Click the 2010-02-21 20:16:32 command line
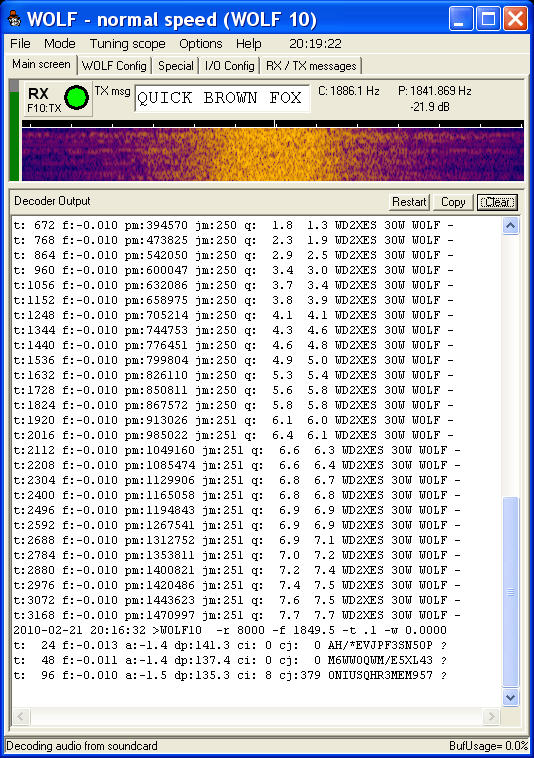Screen dimensions: 534x758 [230, 630]
